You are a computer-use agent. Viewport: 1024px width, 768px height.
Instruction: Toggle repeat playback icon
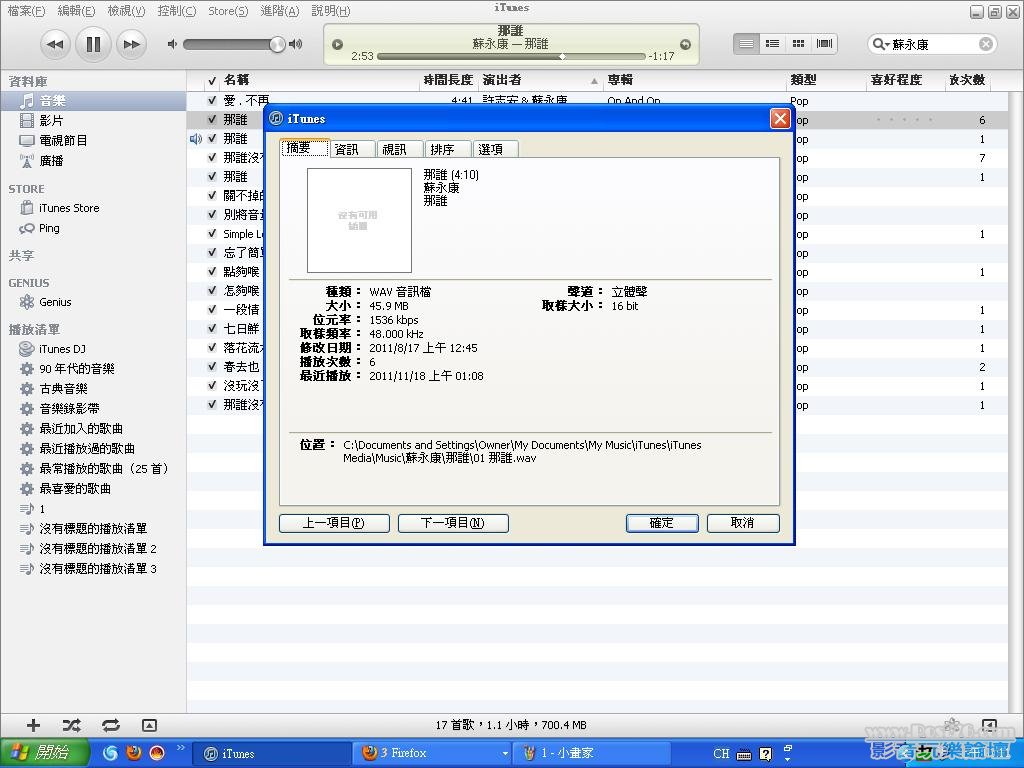(x=111, y=725)
